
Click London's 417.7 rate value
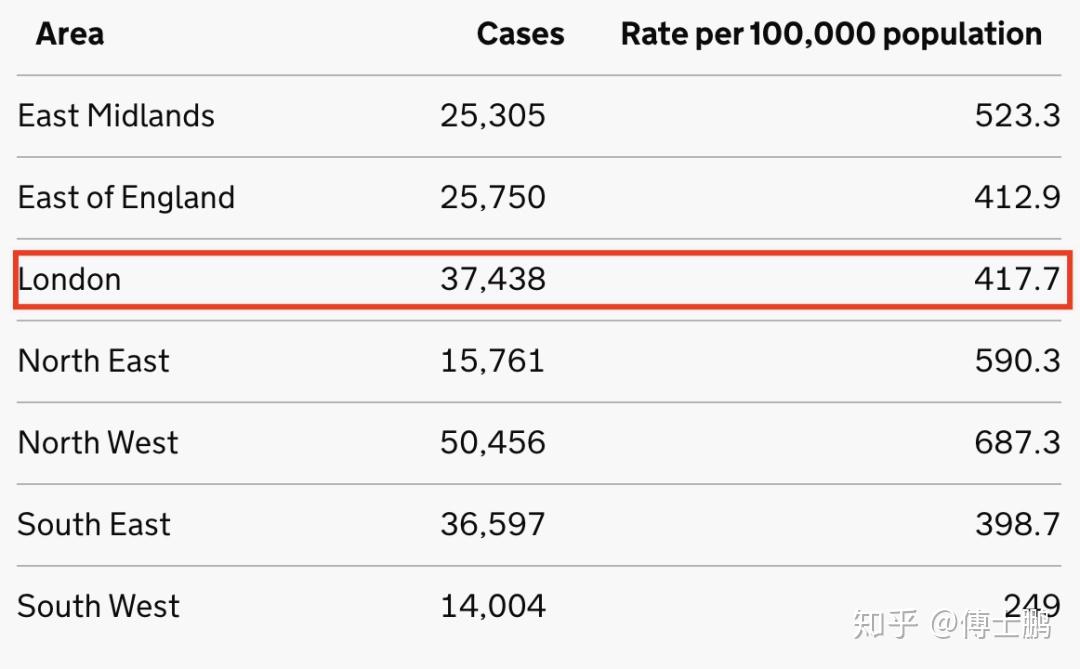(1017, 279)
